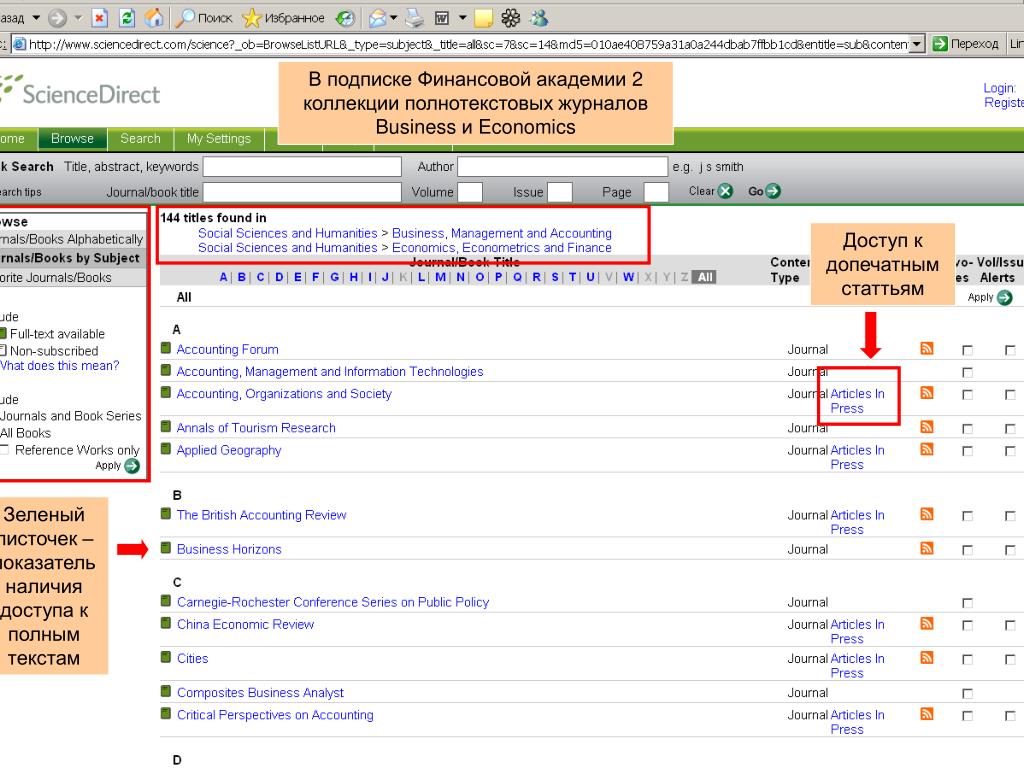Open the browser History icon
This screenshot has width=1024, height=768.
(345, 18)
